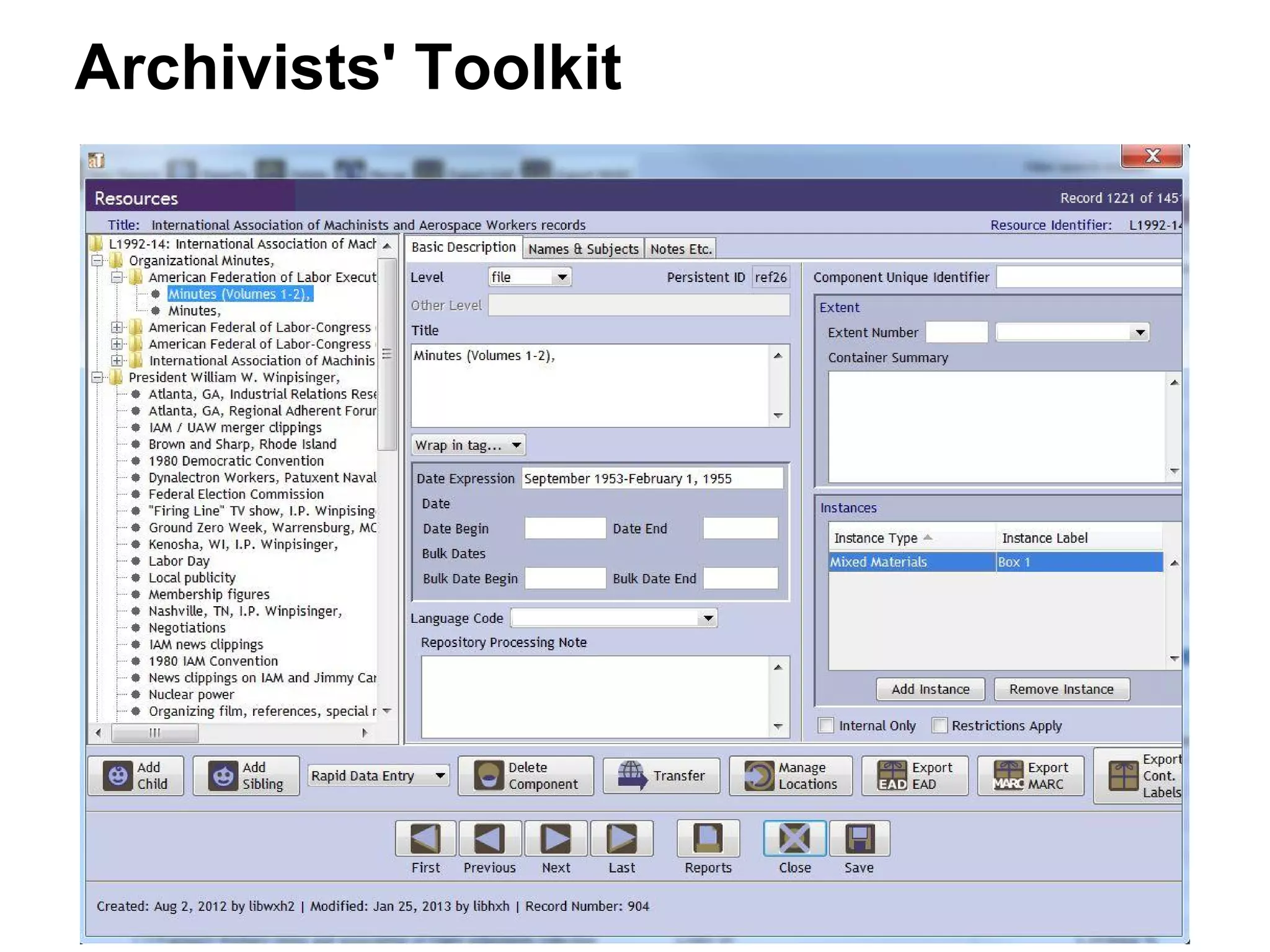Click the Container Summary text area
This screenshot has height=952, width=1270.
(x=997, y=427)
